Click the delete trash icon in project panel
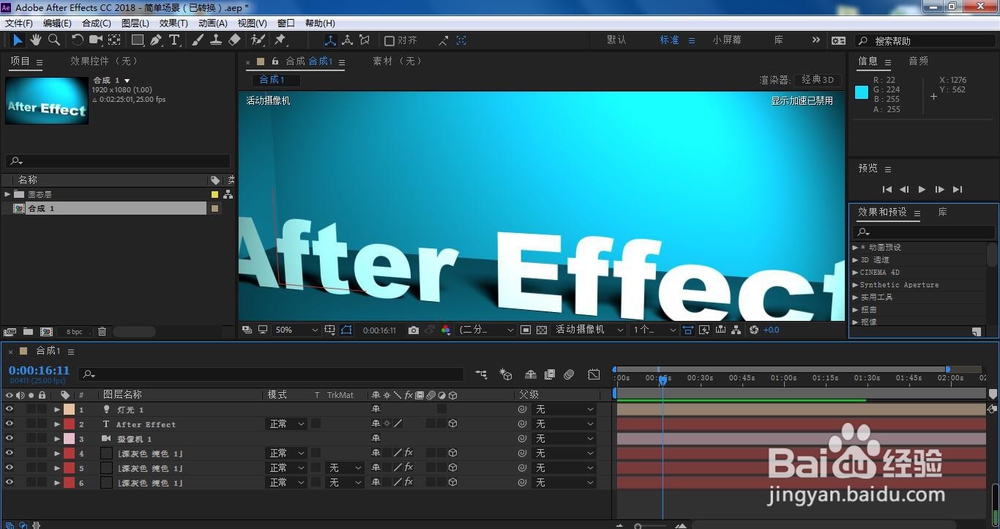 (101, 332)
